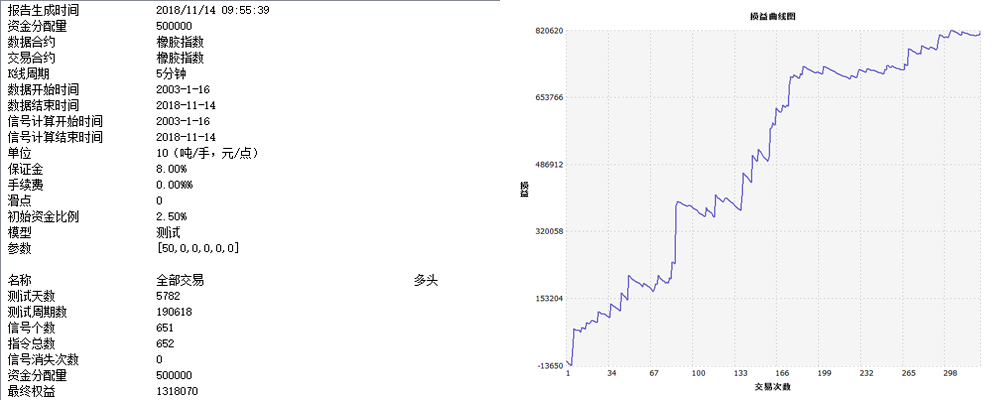Click the 初始资金比例 value 2.50%
Viewport: 1000px width, 400px height.
[x=172, y=216]
